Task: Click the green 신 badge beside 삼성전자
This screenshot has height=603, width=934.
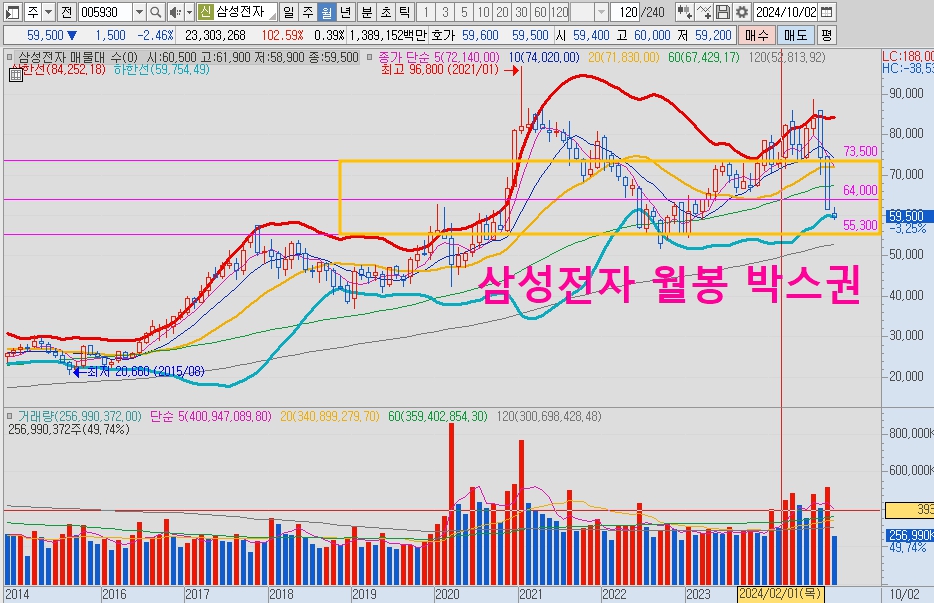Action: point(206,12)
